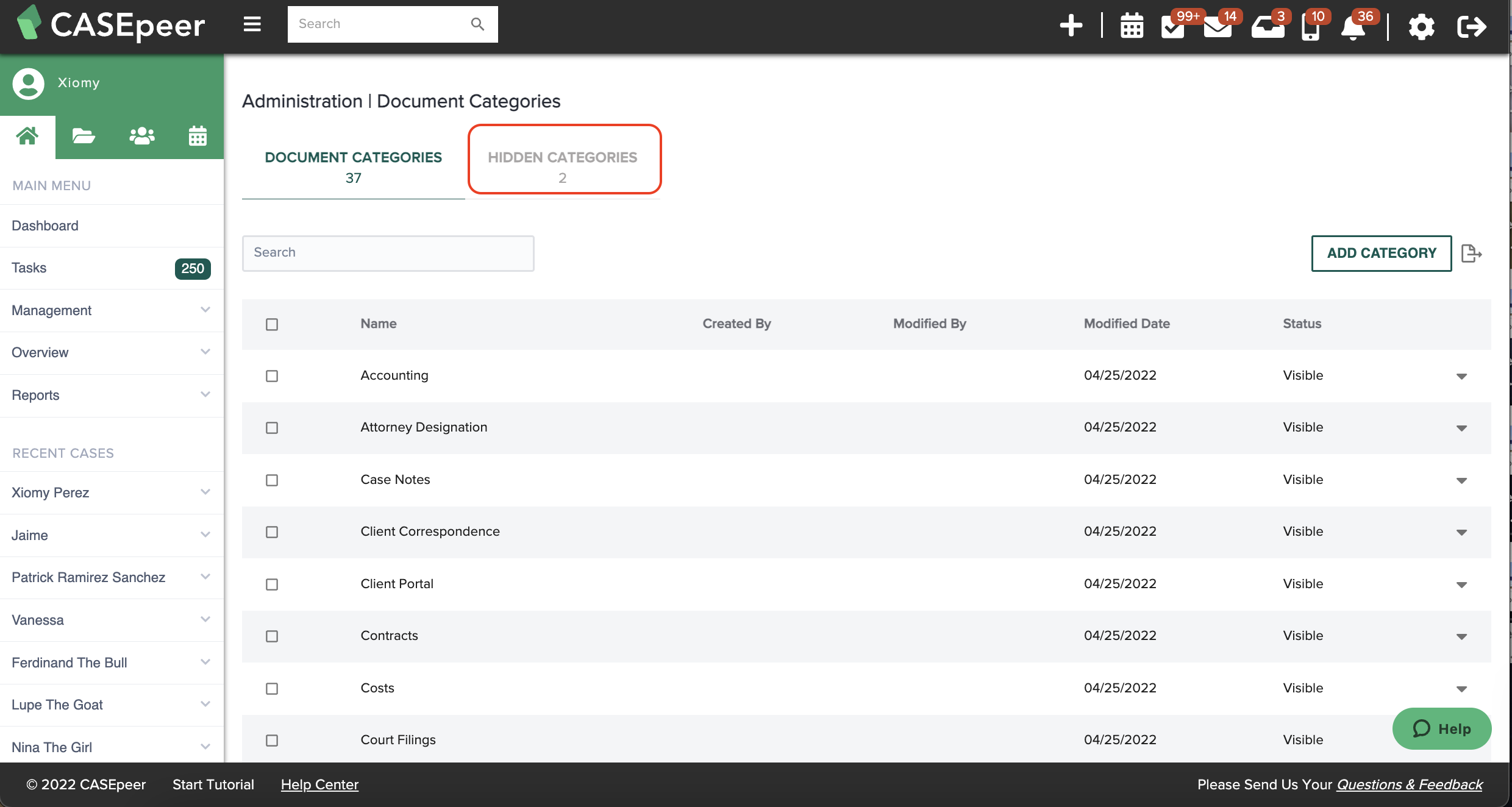
Task: Open Costs row action dropdown arrow
Action: 1461,689
